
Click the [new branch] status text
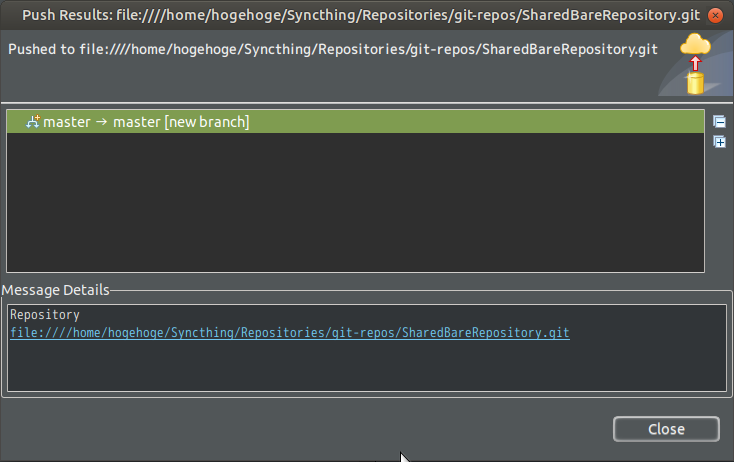pyautogui.click(x=207, y=122)
